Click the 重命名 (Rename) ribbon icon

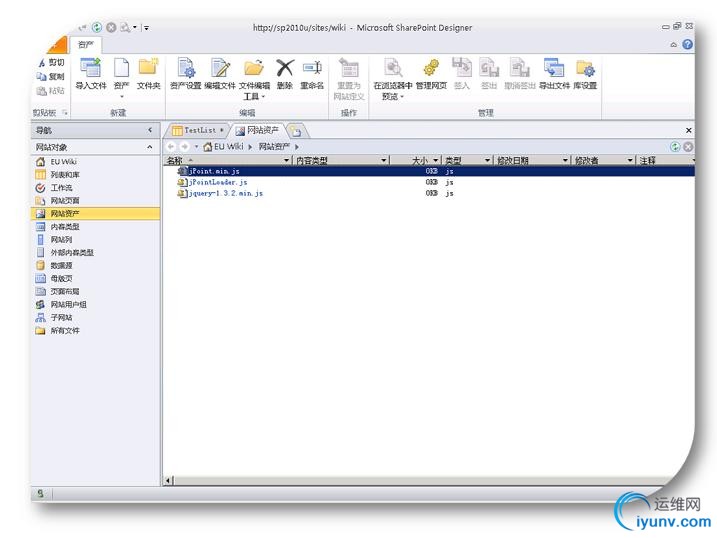point(312,73)
